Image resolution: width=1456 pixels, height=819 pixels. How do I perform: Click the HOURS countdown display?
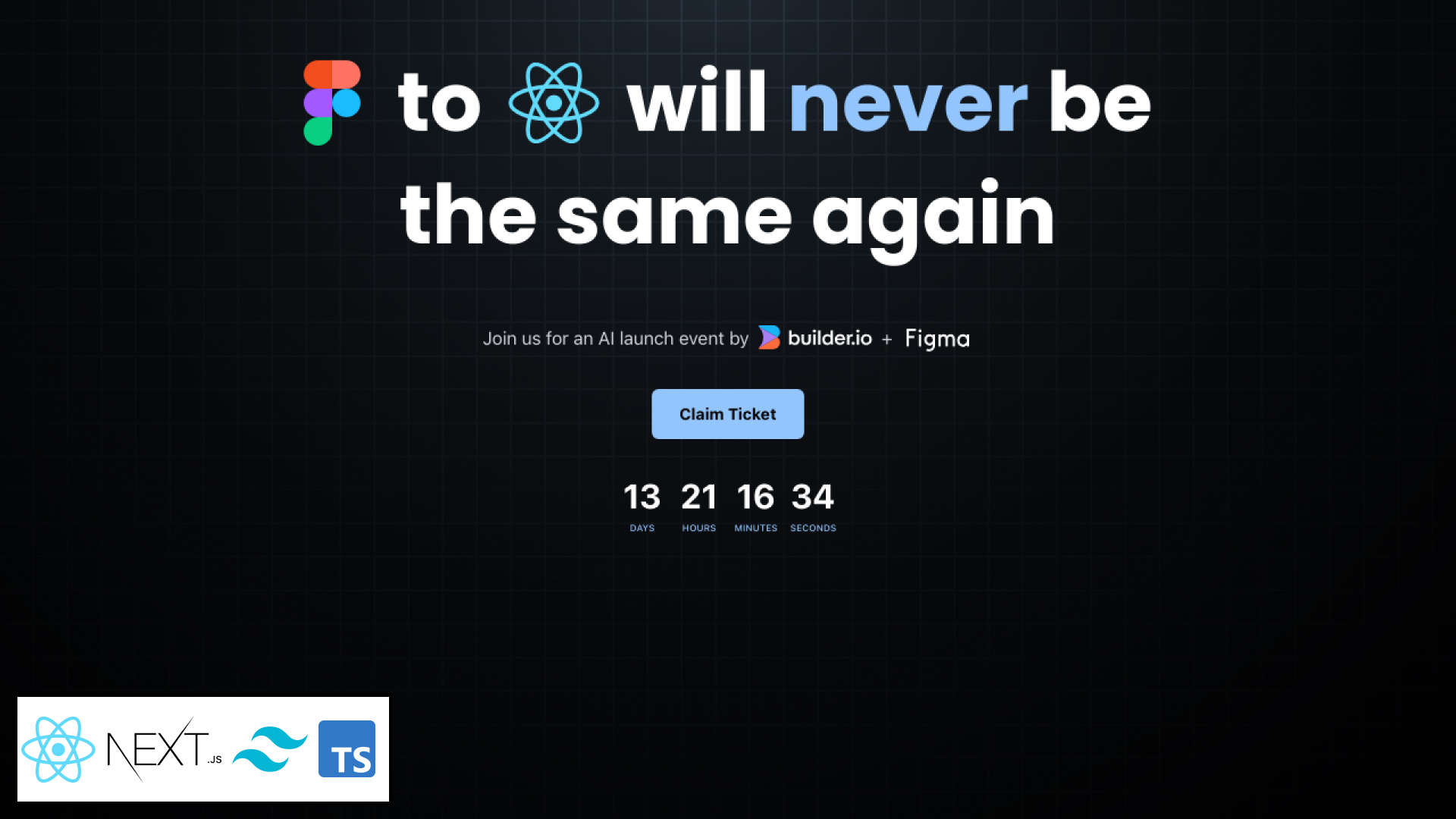point(698,505)
